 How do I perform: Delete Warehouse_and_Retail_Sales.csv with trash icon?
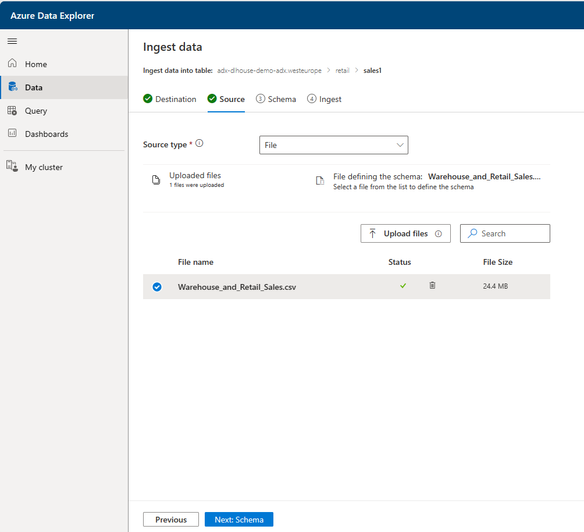coord(432,285)
